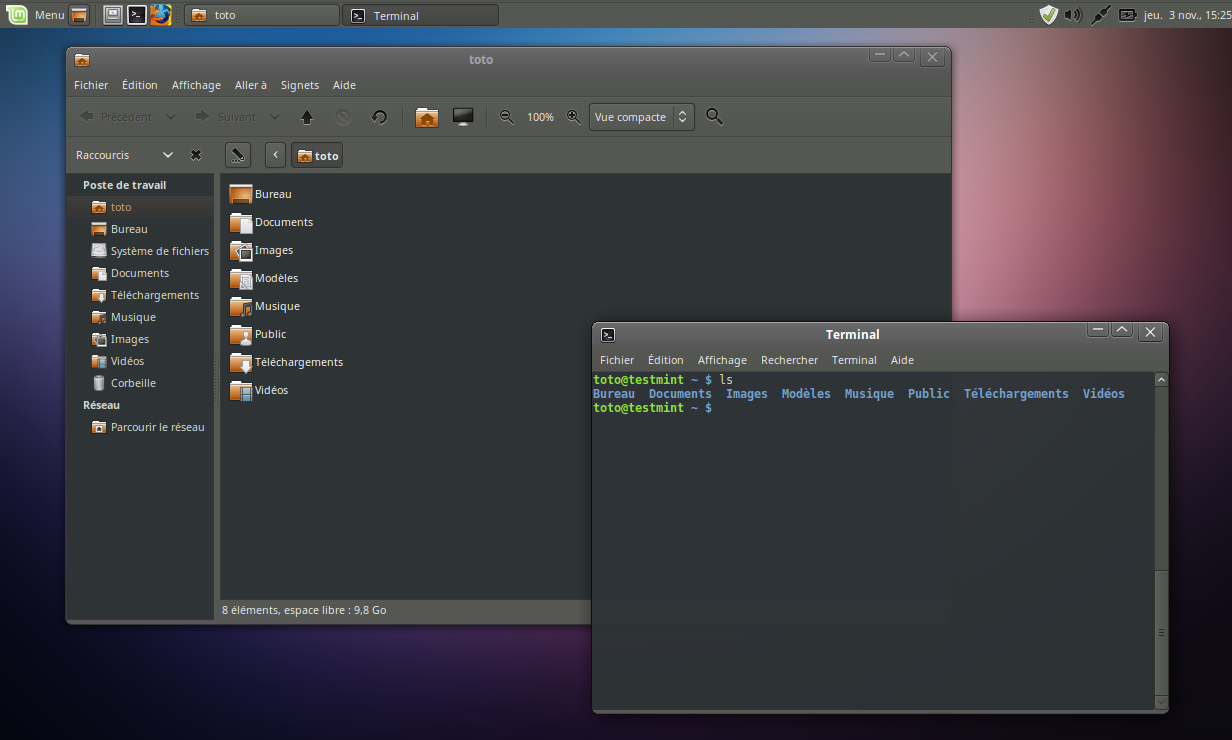Screen dimensions: 1232x740
Task: Open the Rechercher menu in Terminal
Action: coord(789,360)
